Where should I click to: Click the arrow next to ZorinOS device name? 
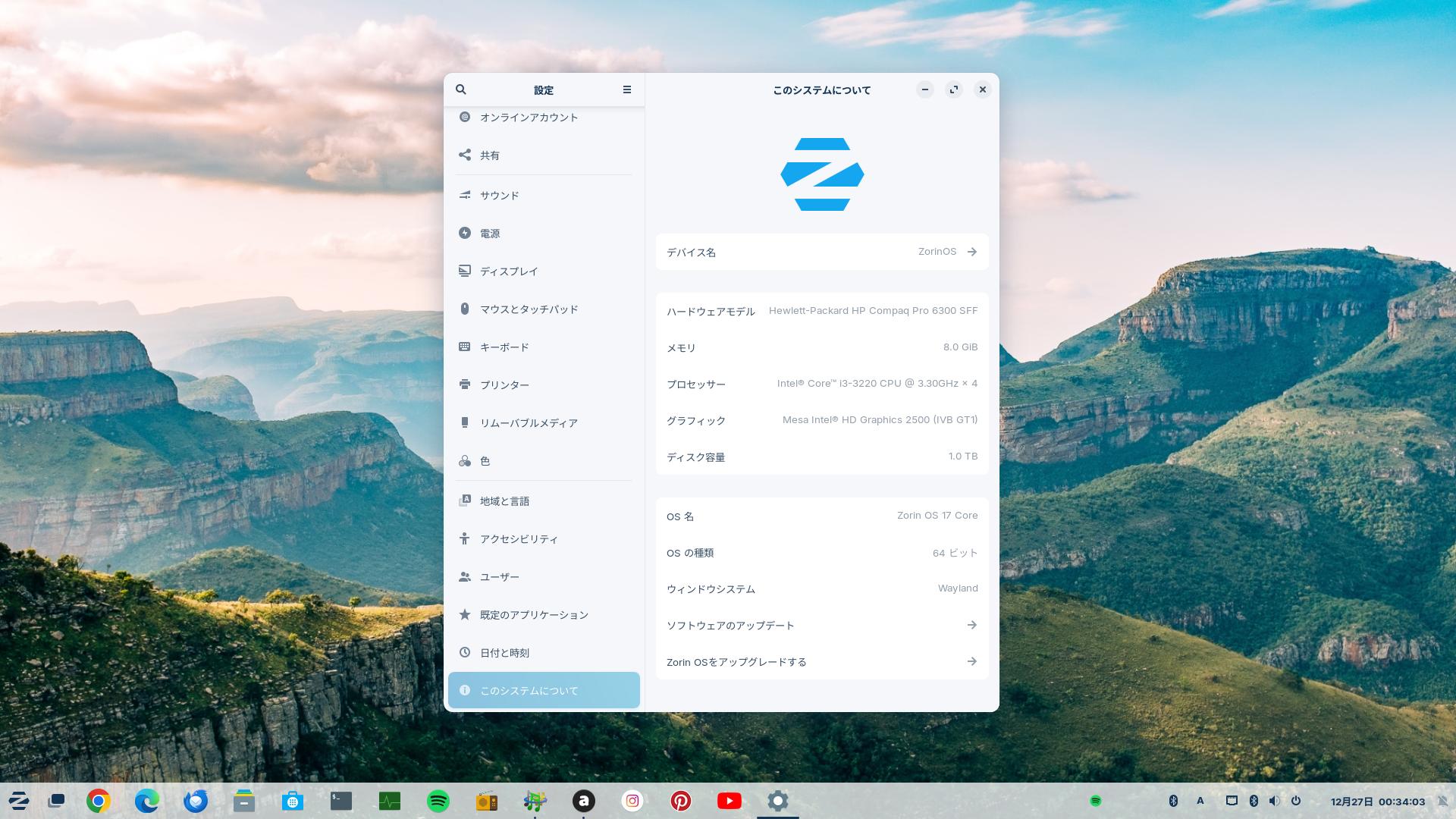pos(971,252)
